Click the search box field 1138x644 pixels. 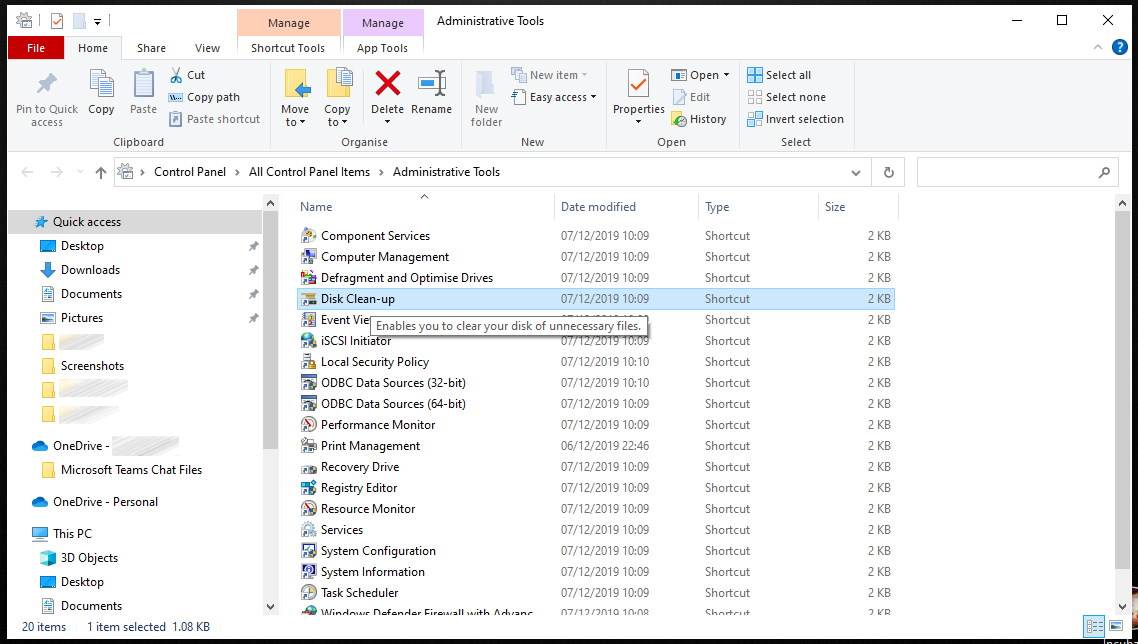[x=1007, y=172]
